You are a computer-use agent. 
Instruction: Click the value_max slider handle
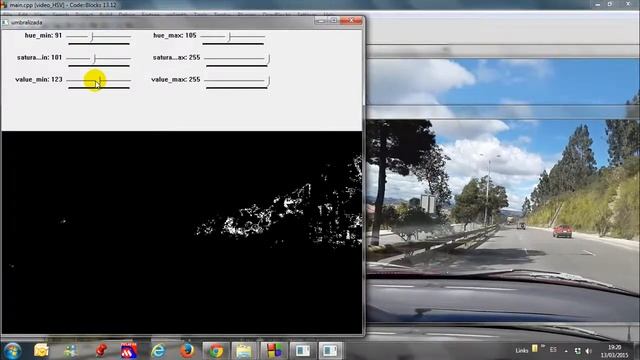(268, 81)
